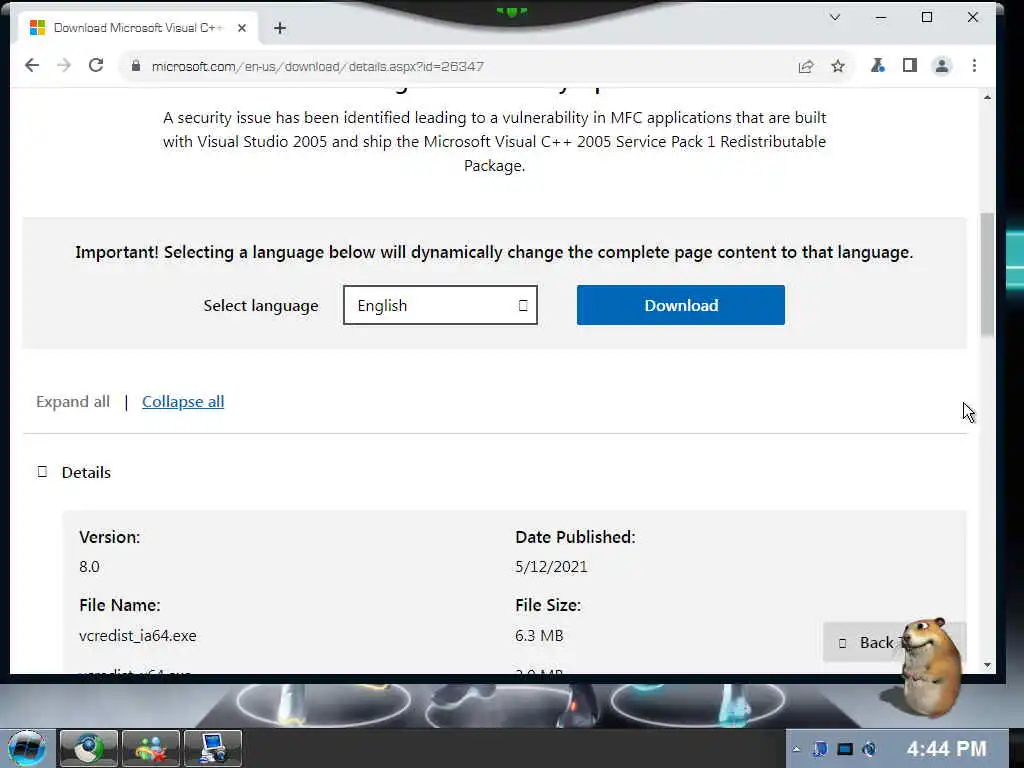This screenshot has height=768, width=1024.
Task: Collapse the Details section
Action: (x=74, y=472)
